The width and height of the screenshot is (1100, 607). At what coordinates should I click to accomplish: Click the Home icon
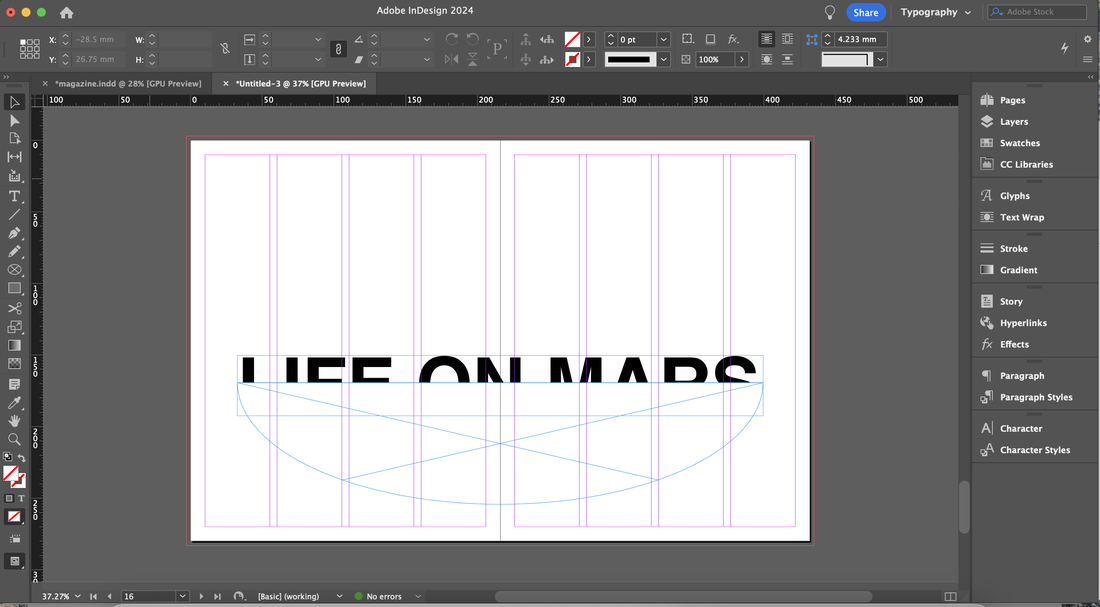pos(67,13)
